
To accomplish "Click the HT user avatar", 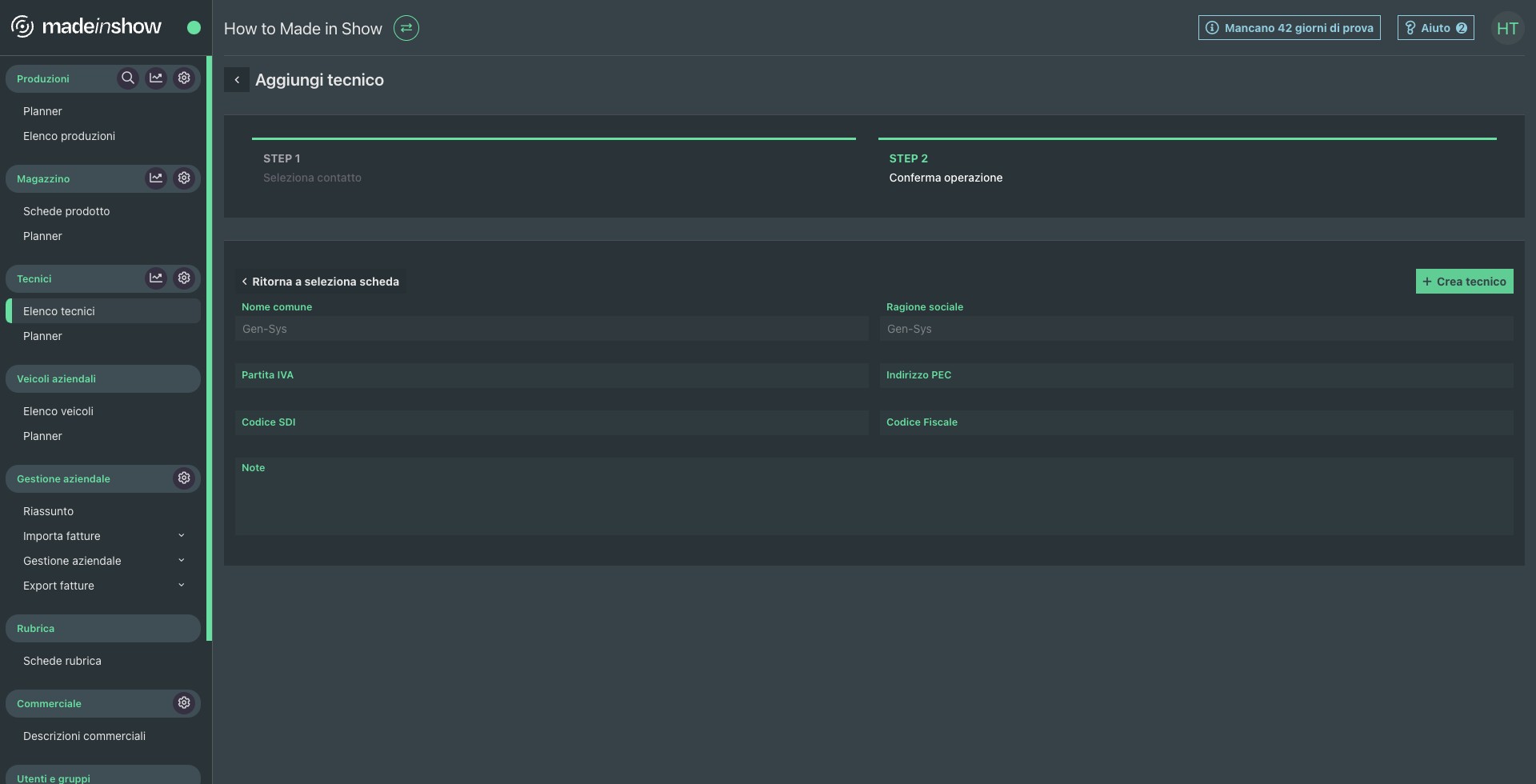I will (1507, 29).
